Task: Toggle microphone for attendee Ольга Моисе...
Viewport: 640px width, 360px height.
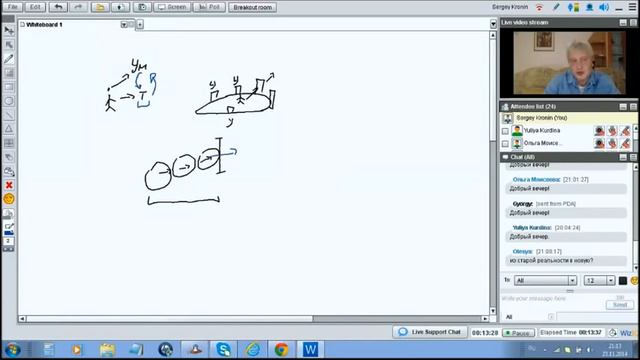Action: point(612,143)
